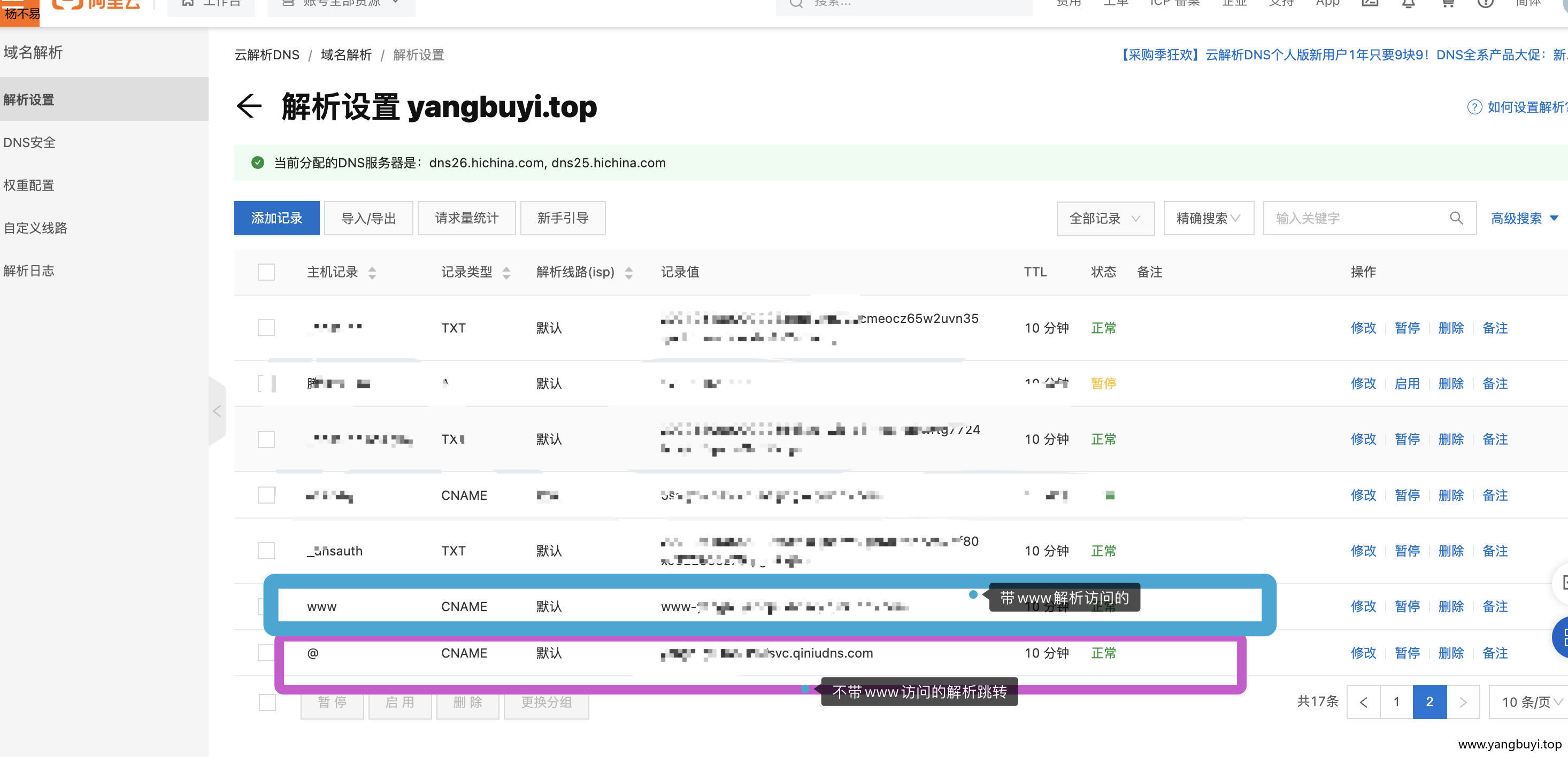This screenshot has width=1568, height=757.
Task: Go to previous page with the left arrow
Action: pos(1363,701)
